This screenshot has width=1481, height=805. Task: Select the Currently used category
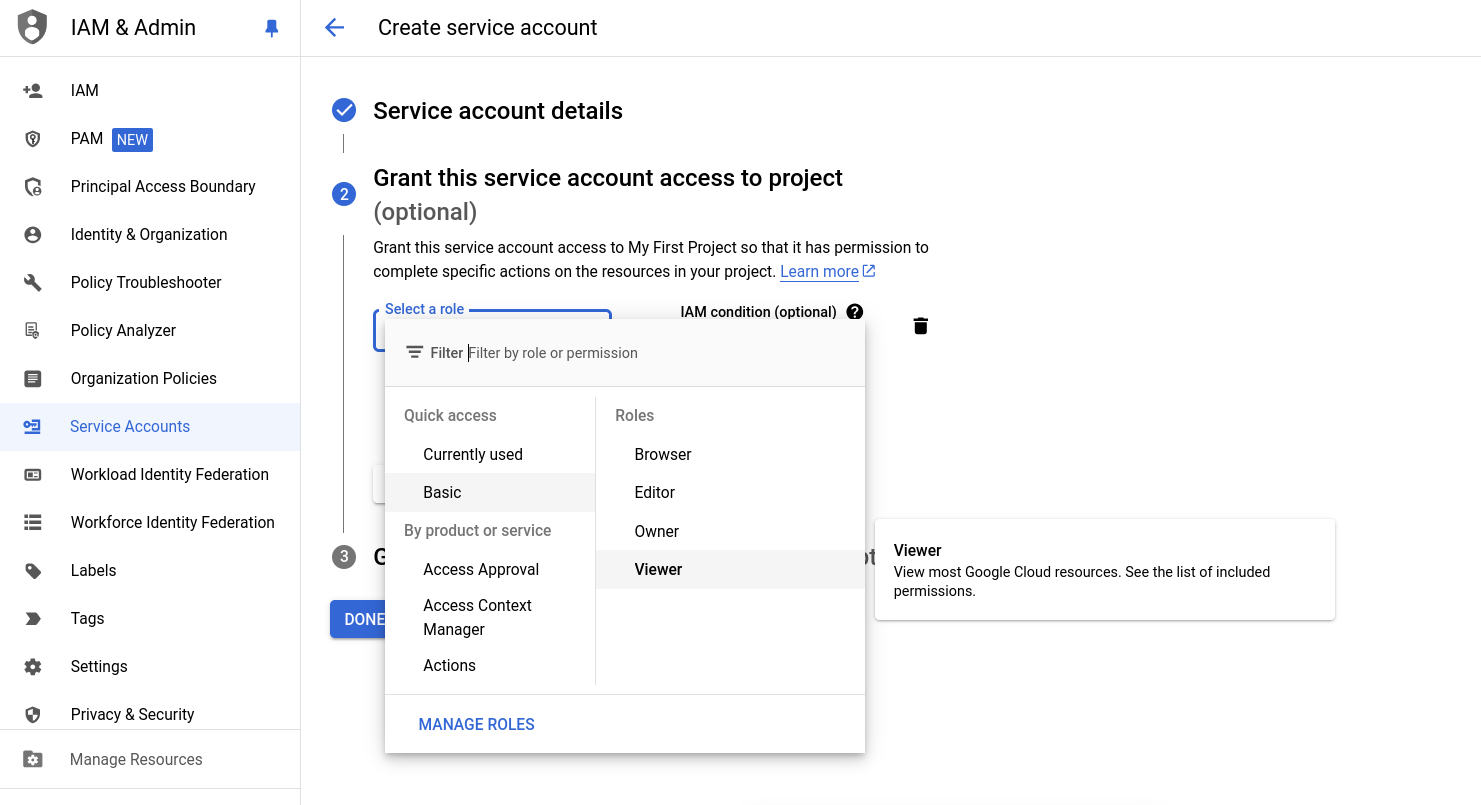pyautogui.click(x=490, y=455)
